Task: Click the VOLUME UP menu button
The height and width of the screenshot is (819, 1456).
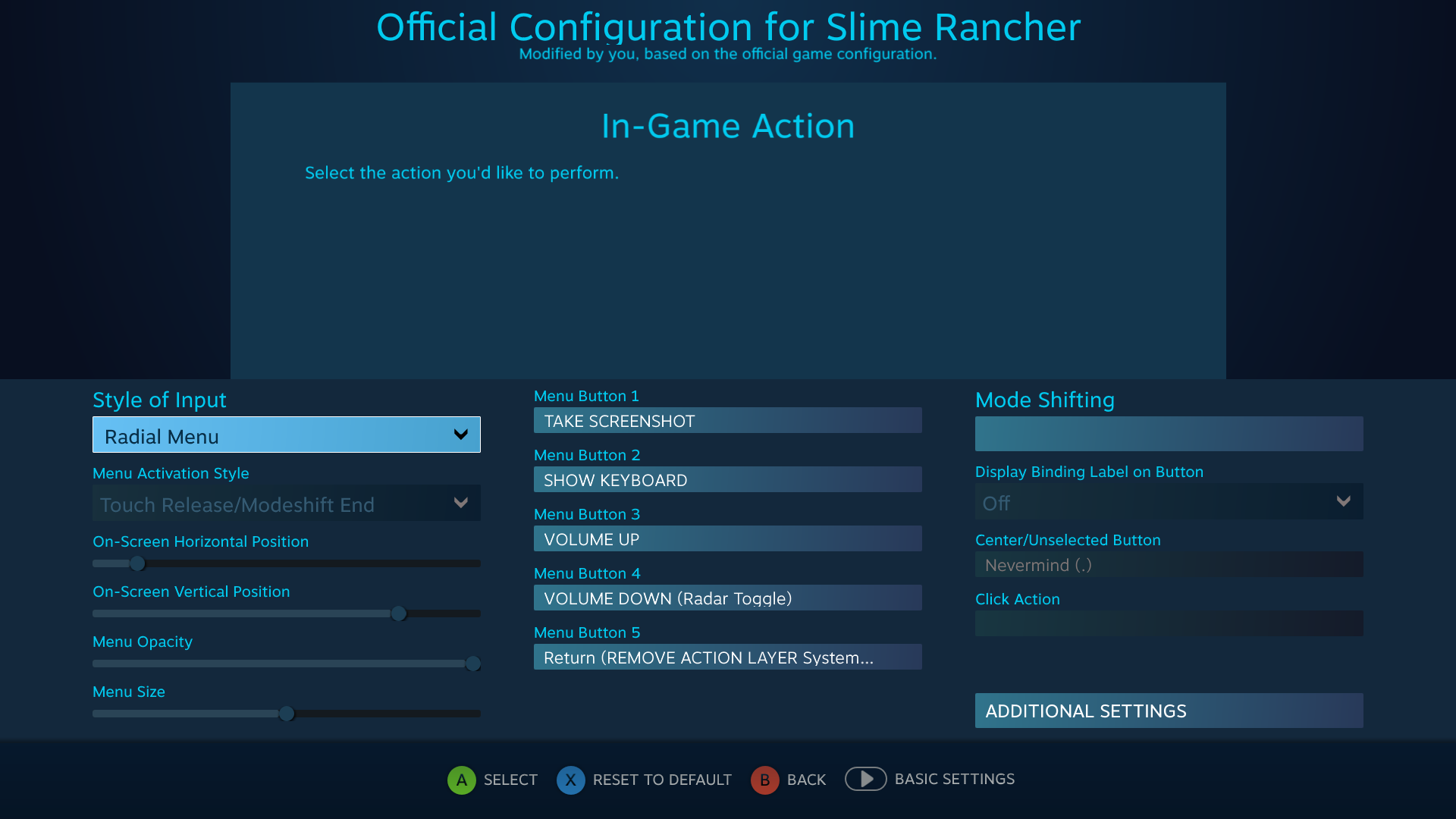Action: [727, 539]
